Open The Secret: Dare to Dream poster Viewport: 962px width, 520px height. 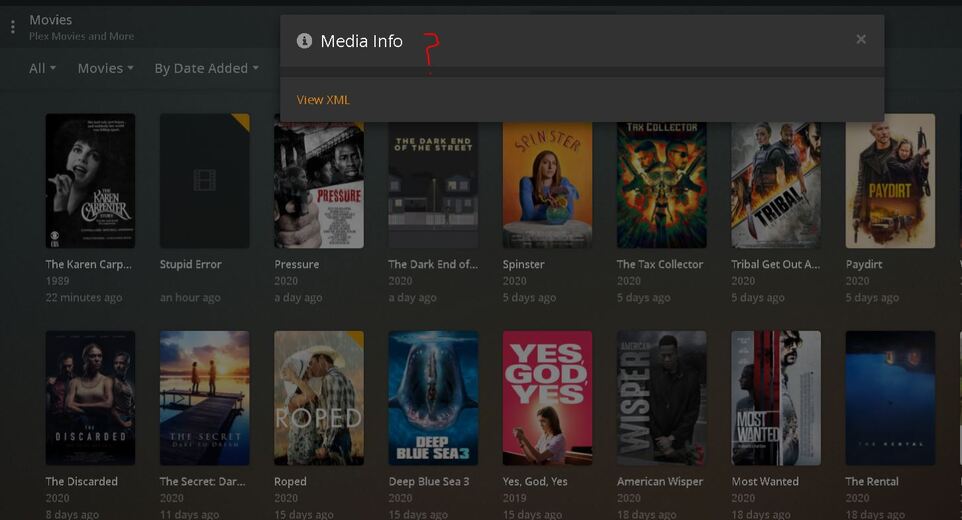204,398
